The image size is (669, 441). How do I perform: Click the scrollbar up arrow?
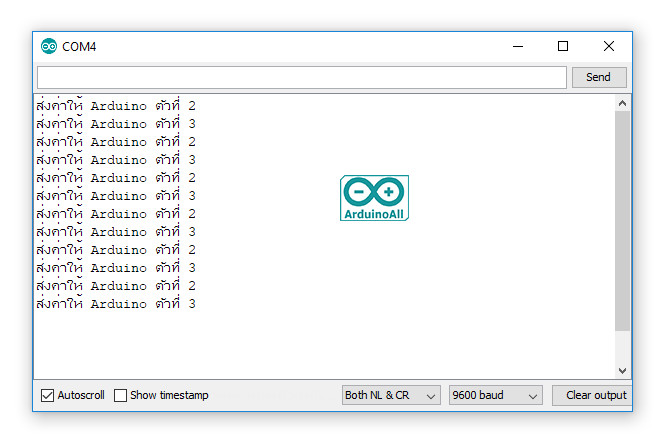[622, 103]
